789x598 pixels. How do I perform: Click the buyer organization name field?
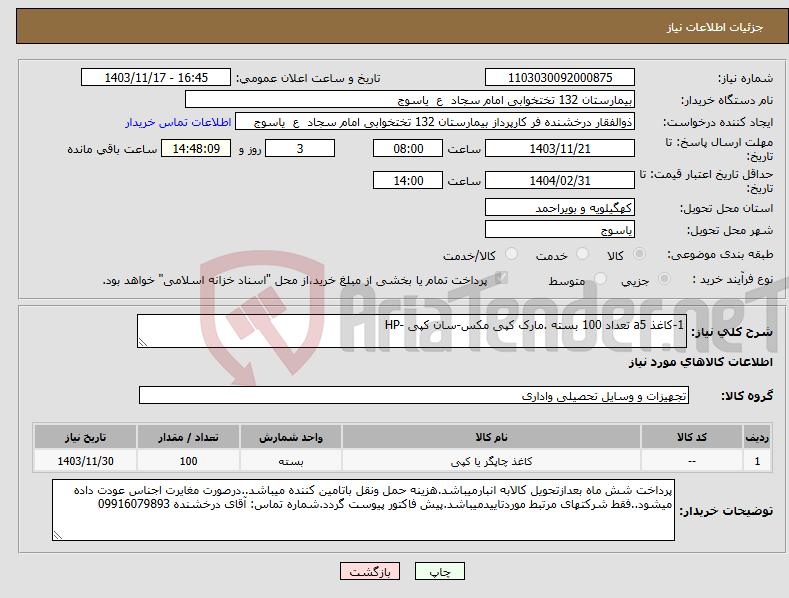(410, 100)
